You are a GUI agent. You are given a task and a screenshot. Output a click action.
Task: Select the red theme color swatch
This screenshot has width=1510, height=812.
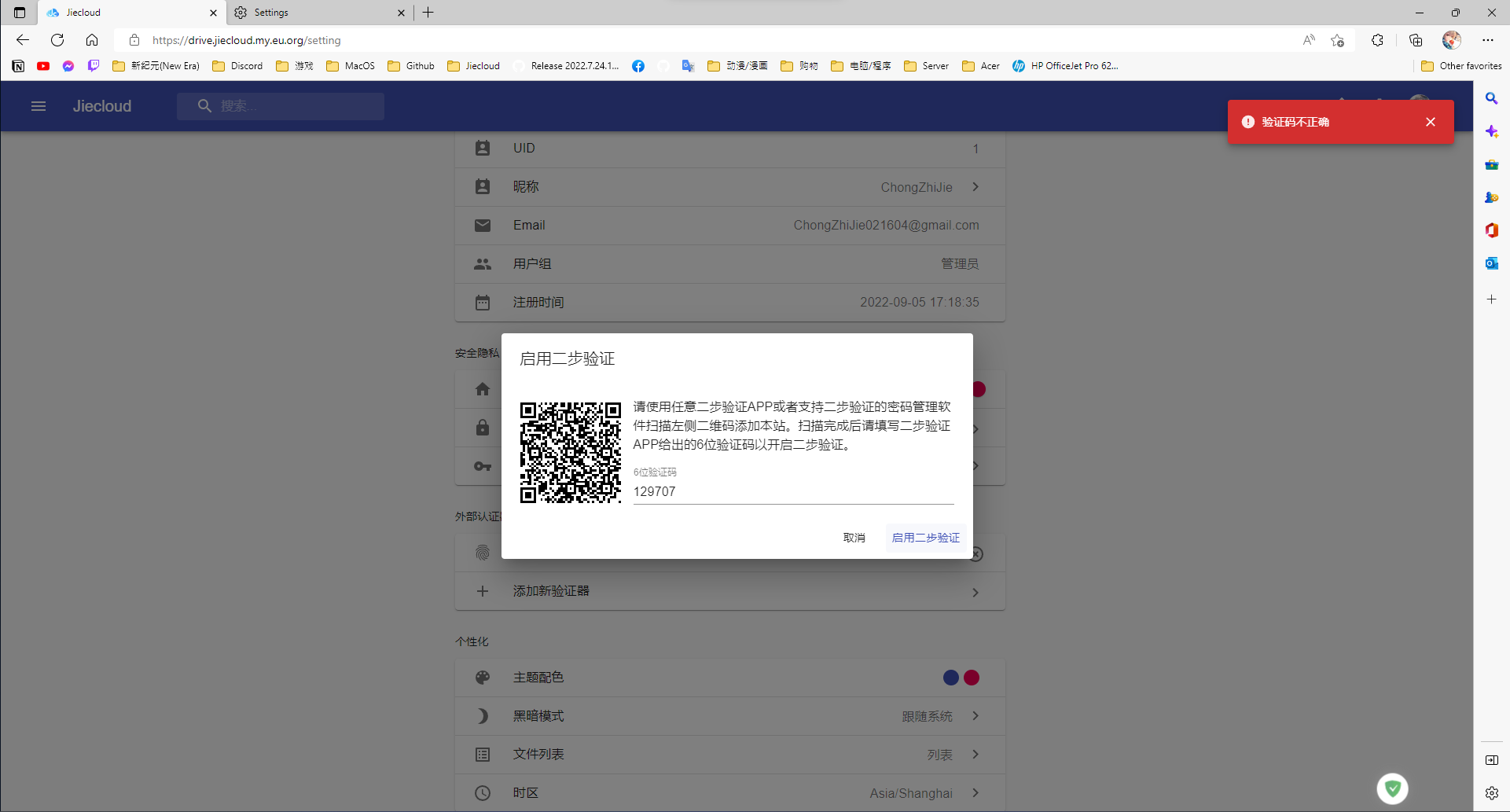pyautogui.click(x=972, y=677)
